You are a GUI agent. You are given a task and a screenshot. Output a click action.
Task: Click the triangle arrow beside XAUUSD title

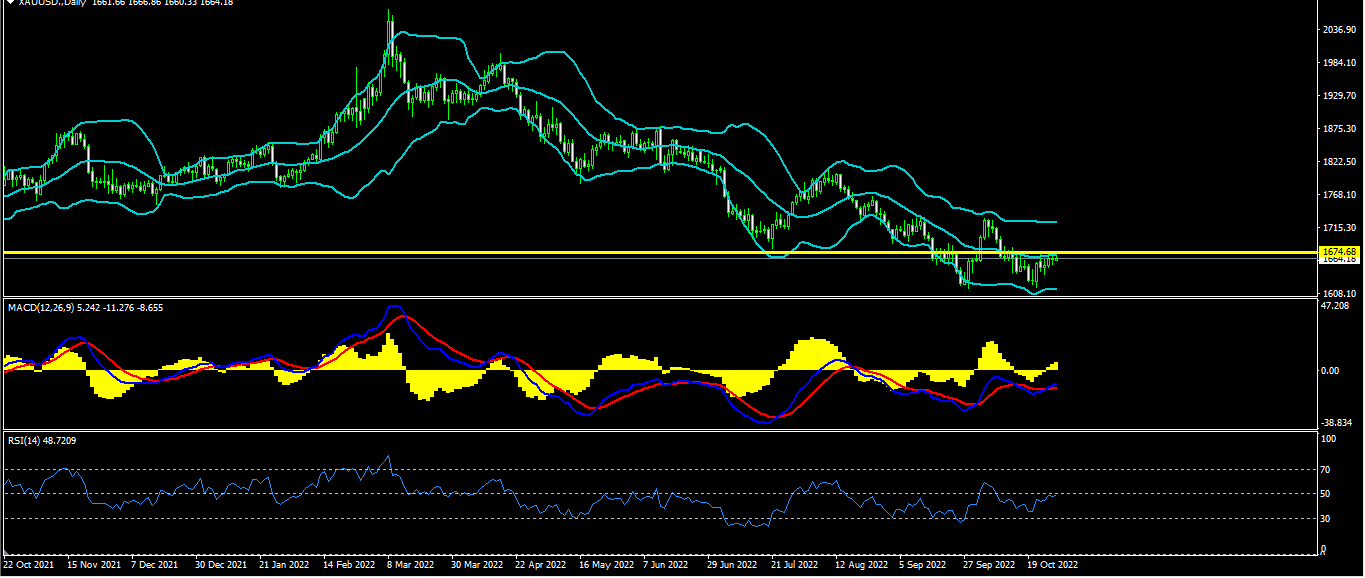tap(9, 3)
